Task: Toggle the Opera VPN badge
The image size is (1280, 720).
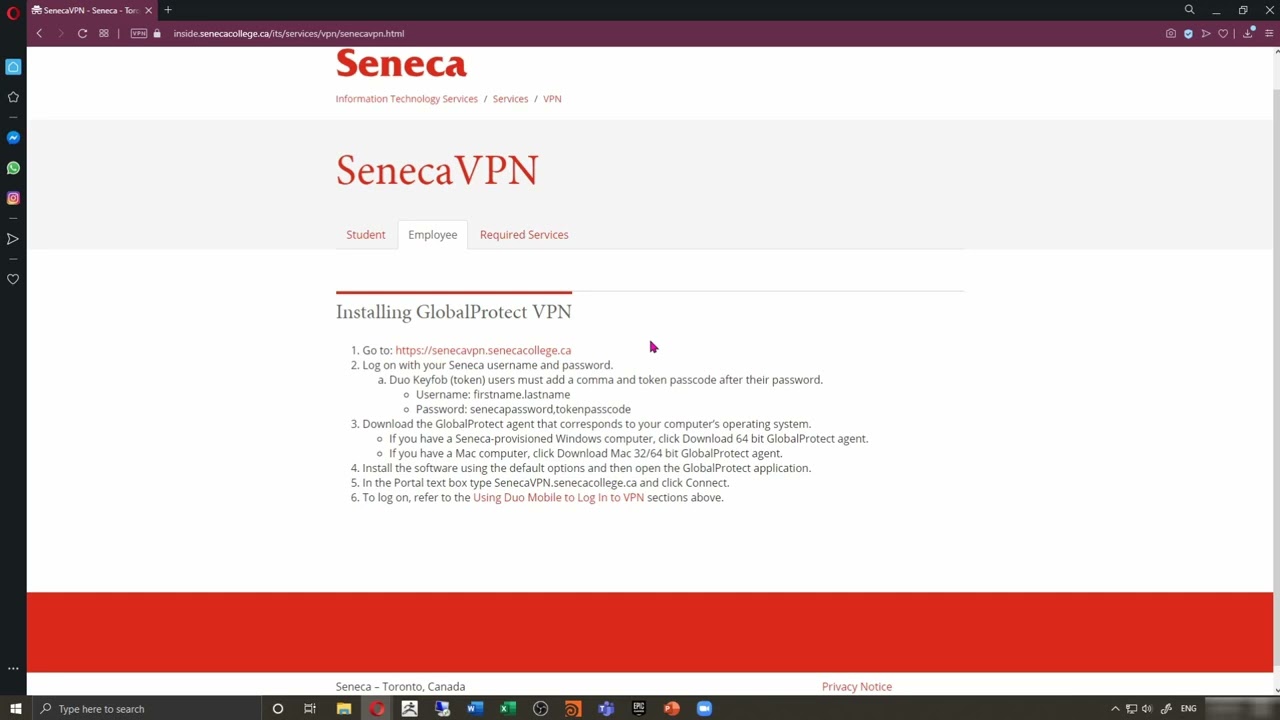Action: click(x=139, y=33)
